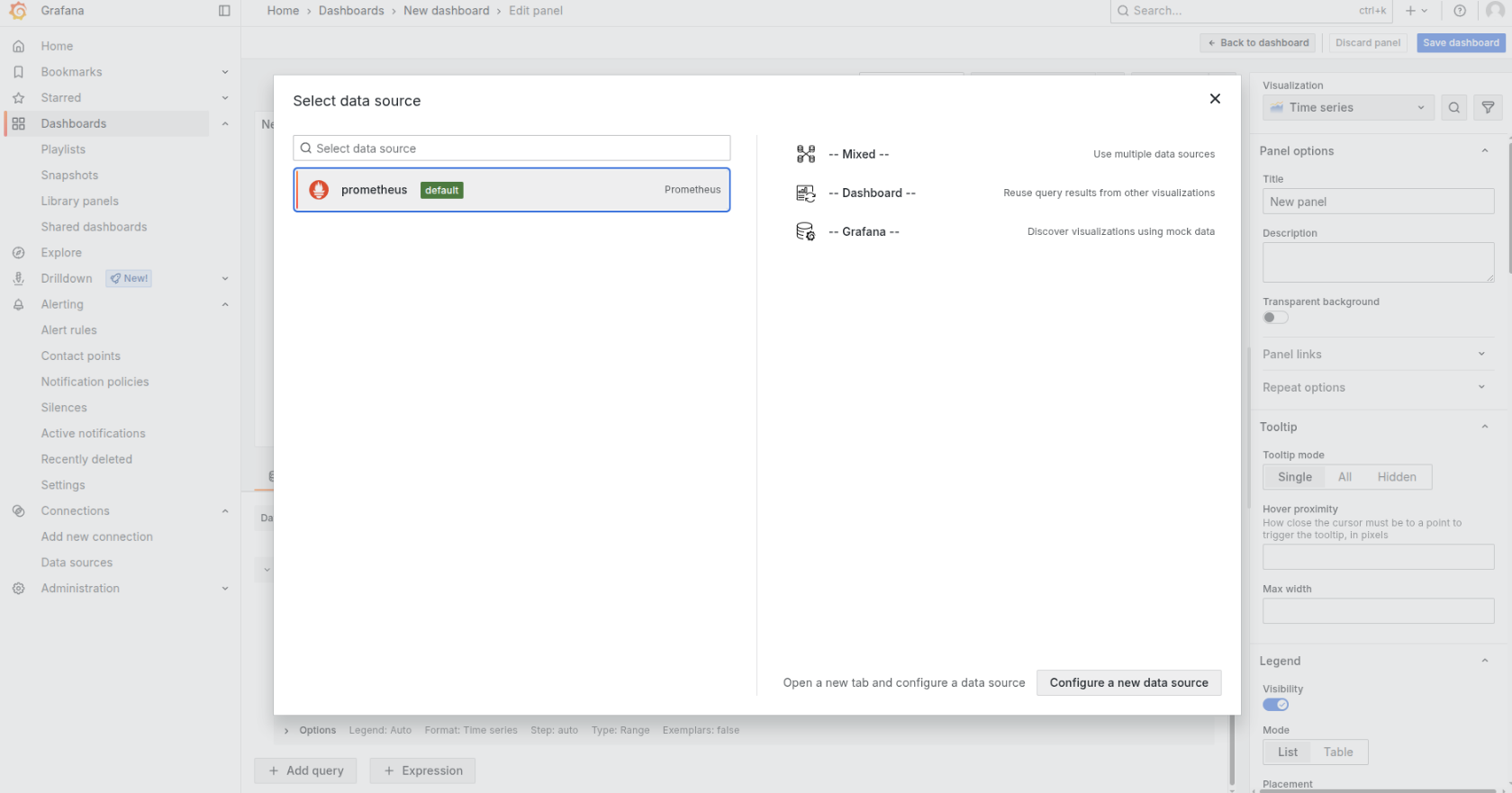Expand the Repeat options section
The height and width of the screenshot is (793, 1512).
click(x=1377, y=387)
